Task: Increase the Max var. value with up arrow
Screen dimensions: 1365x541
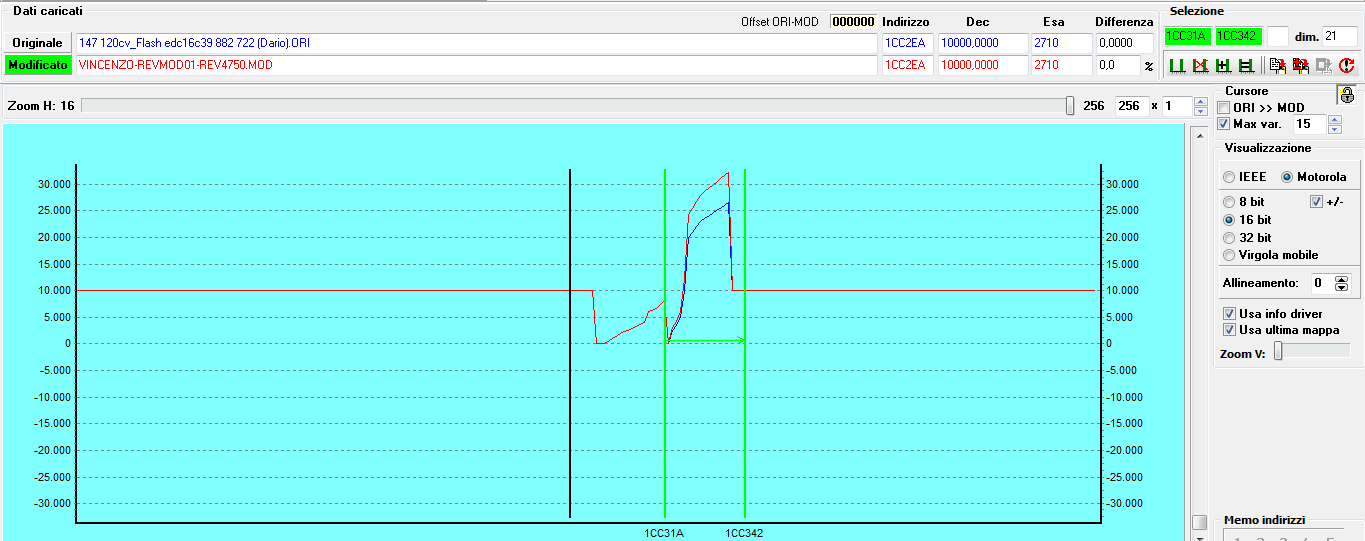Action: (x=1334, y=120)
